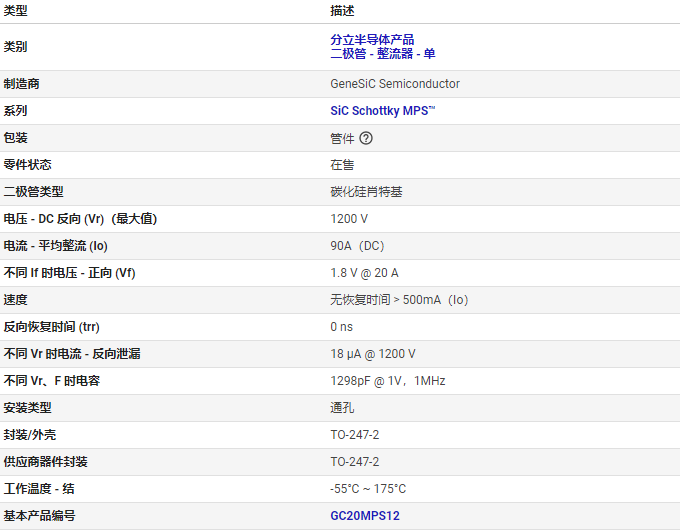The image size is (680, 530).
Task: Select the 1298pF @ 1V, 1MHz value
Action: click(x=388, y=381)
